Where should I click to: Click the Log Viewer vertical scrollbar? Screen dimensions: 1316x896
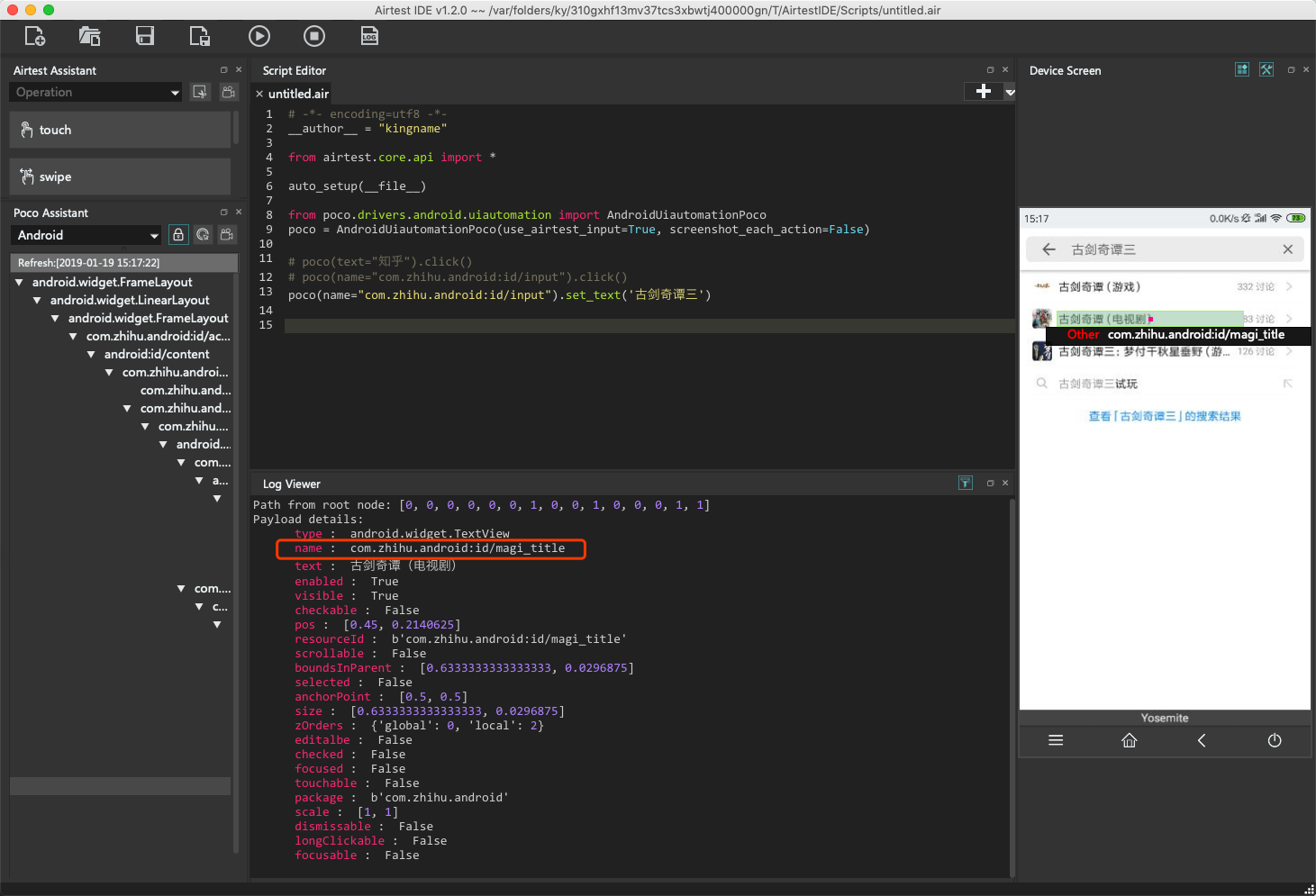[1012, 686]
